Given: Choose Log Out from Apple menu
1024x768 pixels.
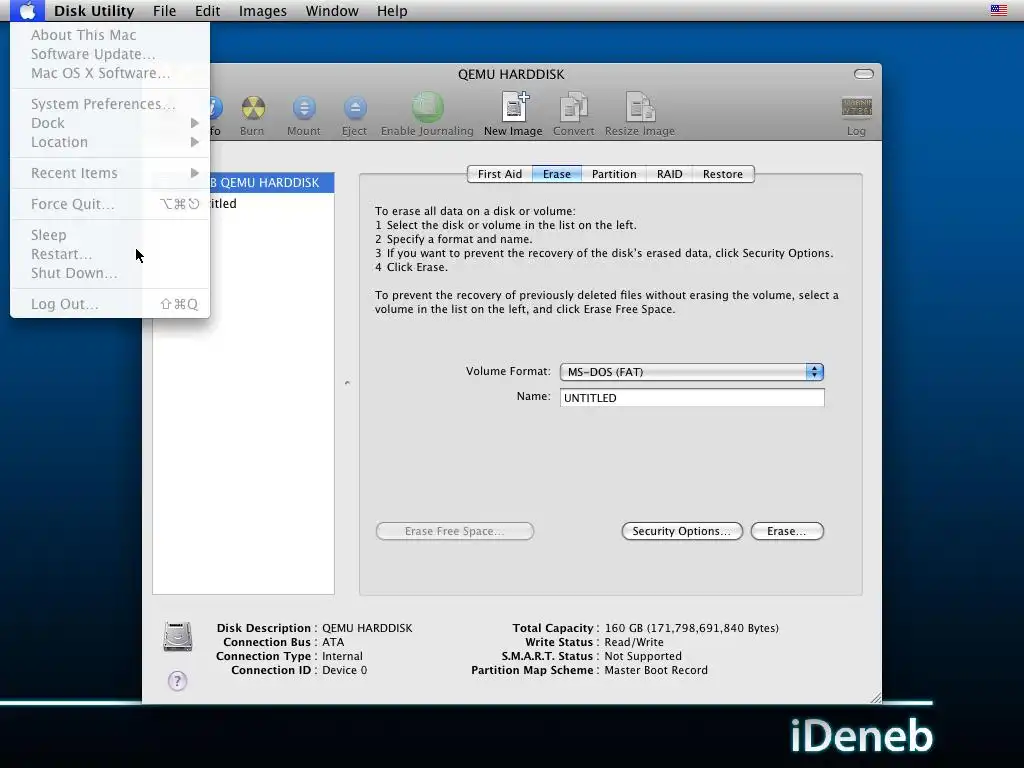Looking at the screenshot, I should [110, 304].
